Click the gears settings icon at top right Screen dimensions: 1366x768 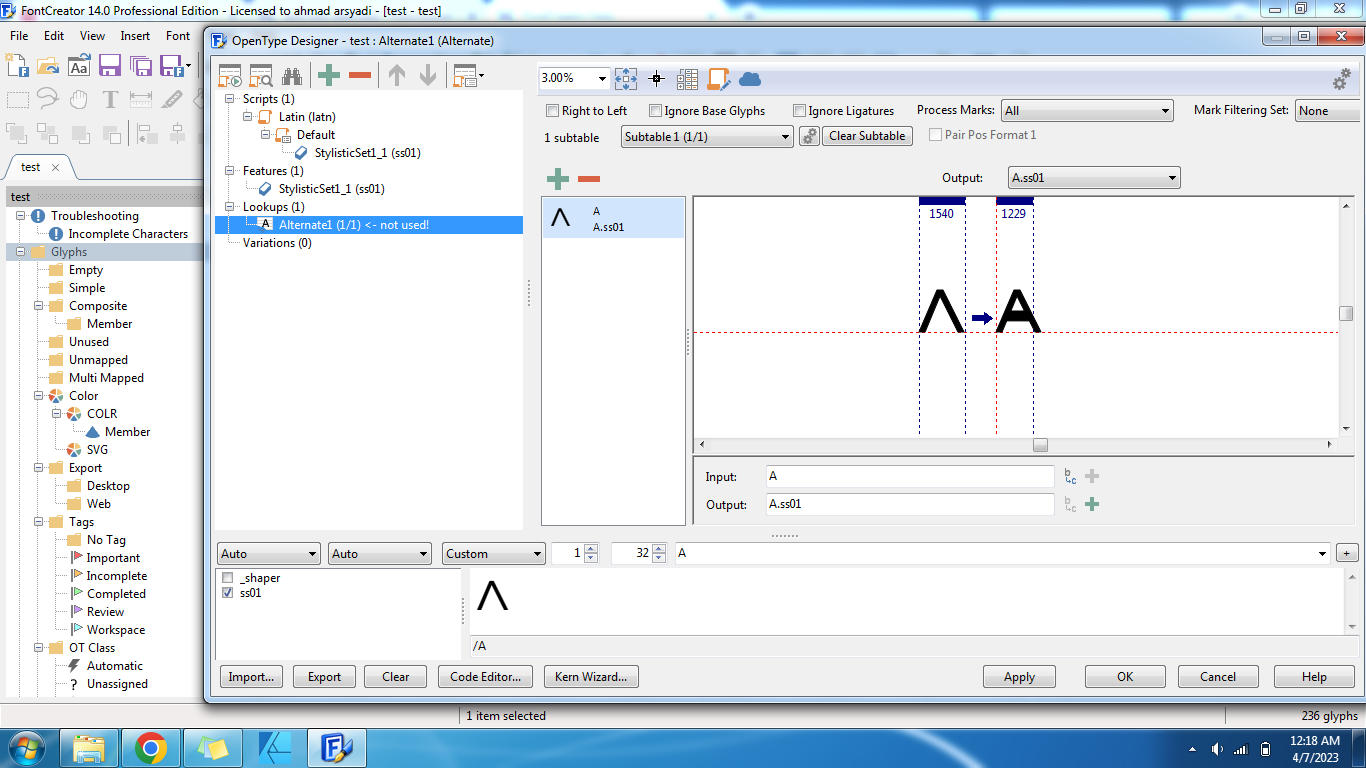(1343, 79)
